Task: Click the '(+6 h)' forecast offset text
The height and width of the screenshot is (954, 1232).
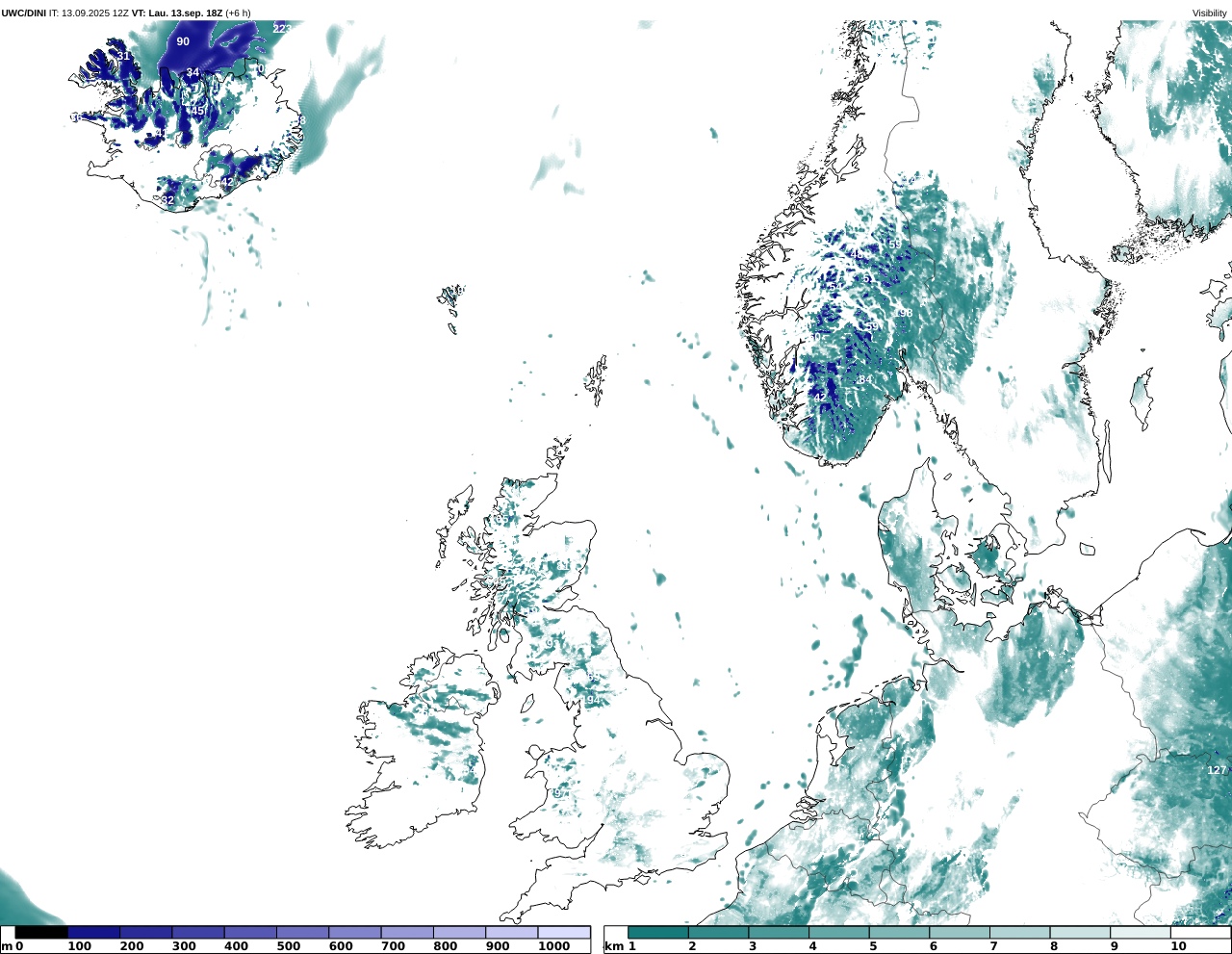Action: 238,13
